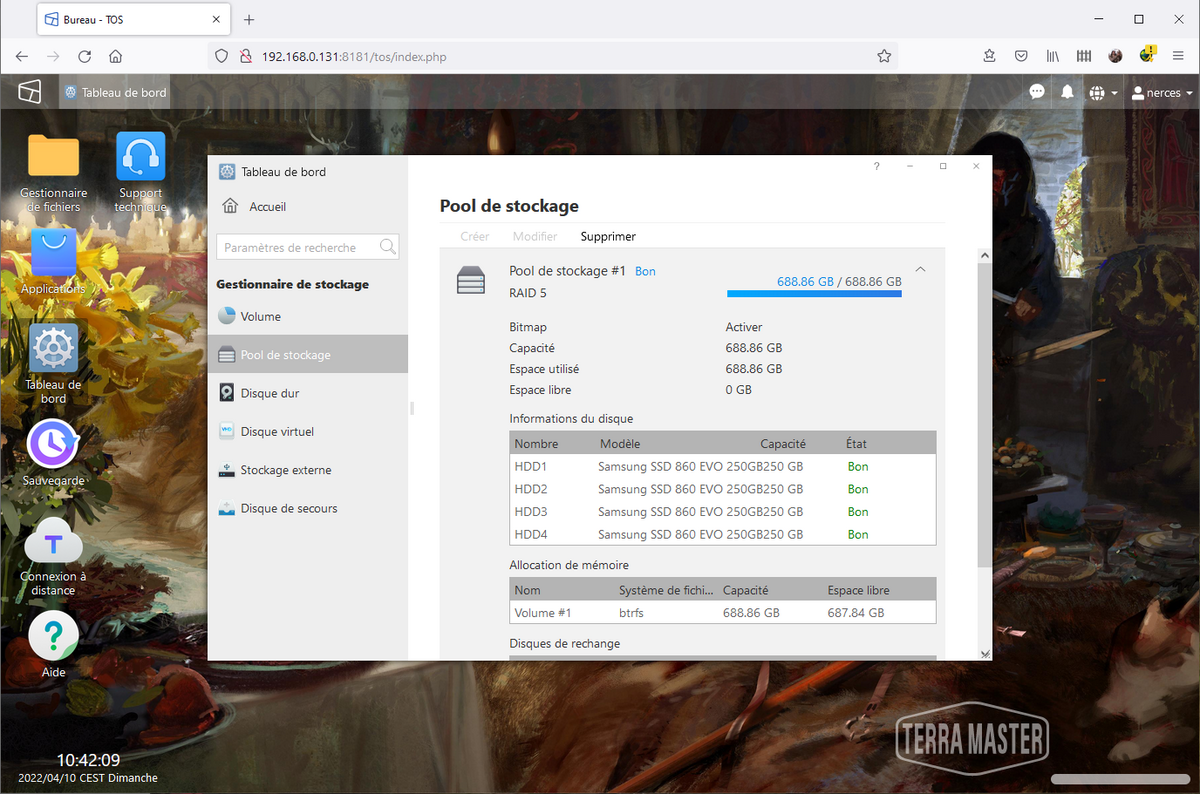The image size is (1200, 794).
Task: Open notifications bell icon
Action: pos(1067,92)
